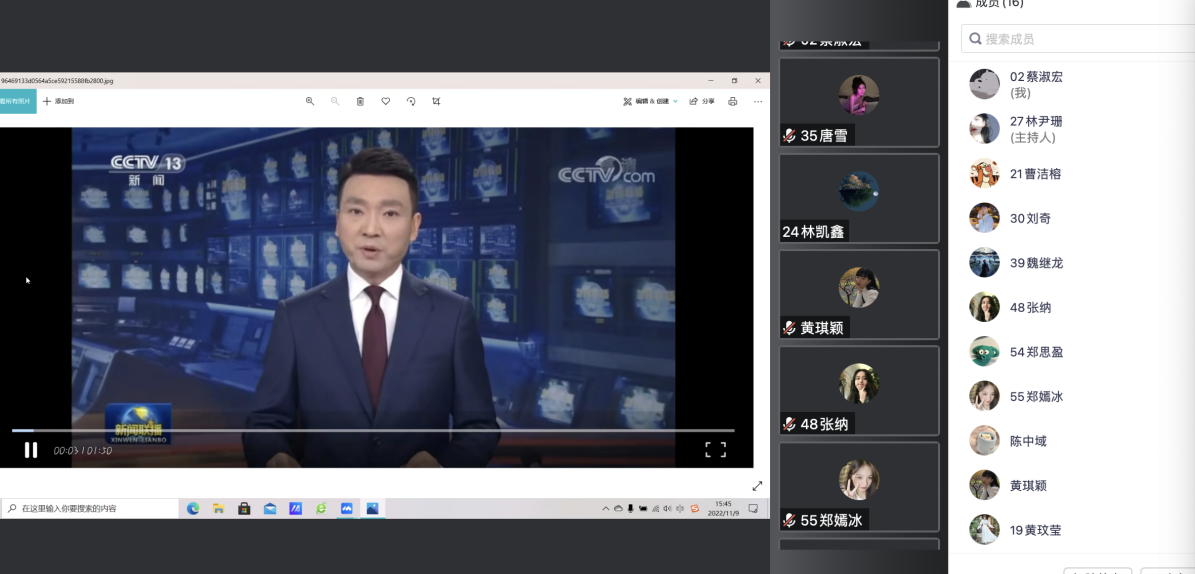Toggle fullscreen on the video player
This screenshot has width=1195, height=574.
(x=715, y=450)
